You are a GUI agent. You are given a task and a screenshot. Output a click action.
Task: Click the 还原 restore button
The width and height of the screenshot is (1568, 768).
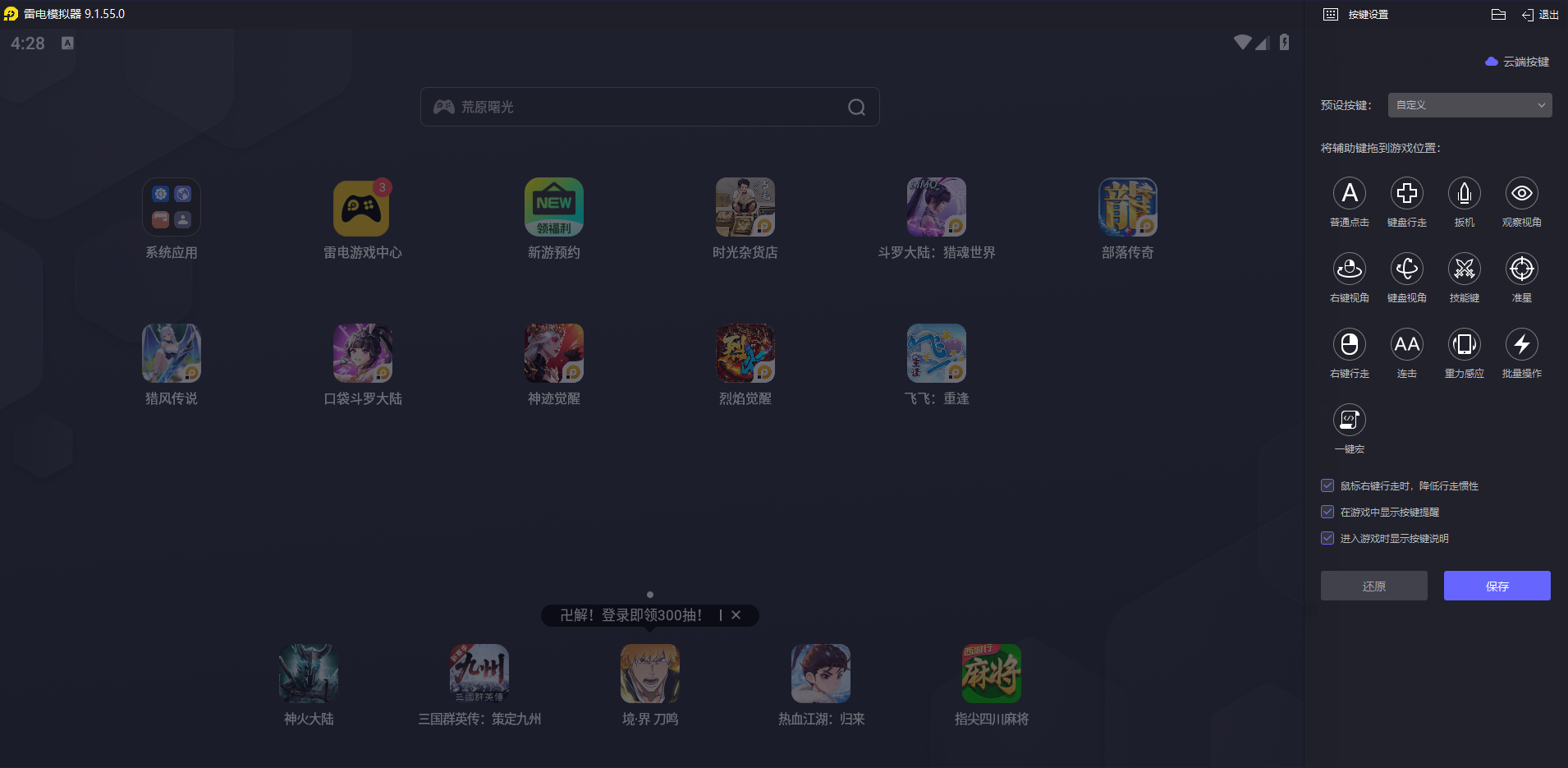point(1373,586)
